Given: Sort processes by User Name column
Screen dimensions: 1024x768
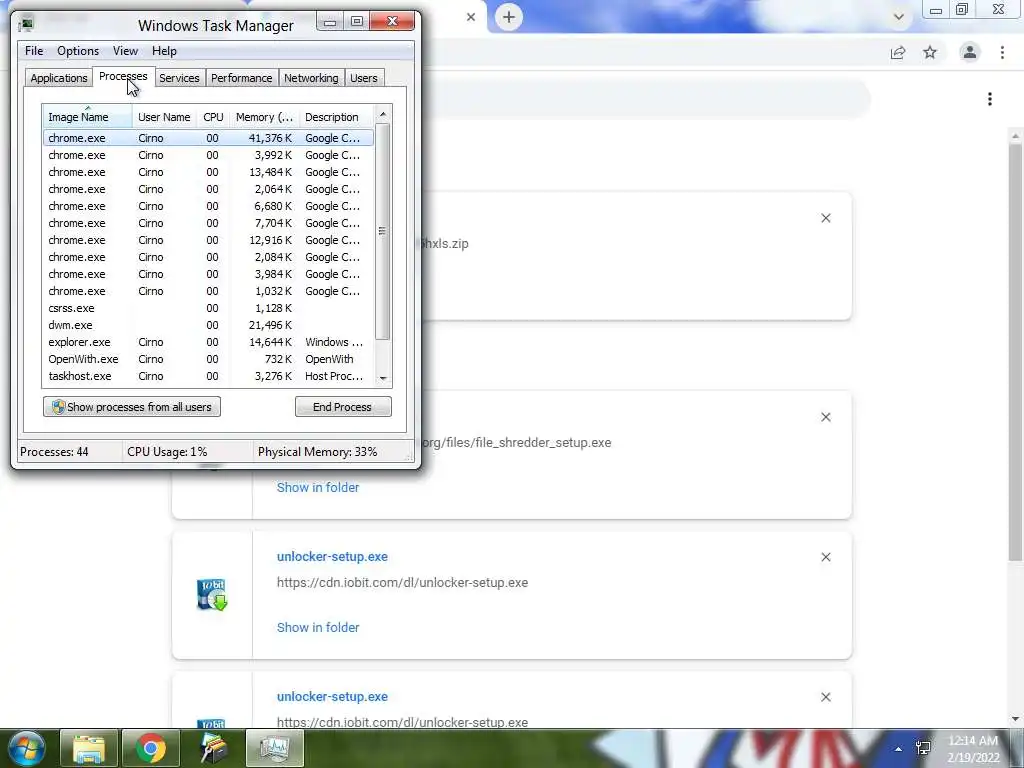Looking at the screenshot, I should tap(165, 117).
